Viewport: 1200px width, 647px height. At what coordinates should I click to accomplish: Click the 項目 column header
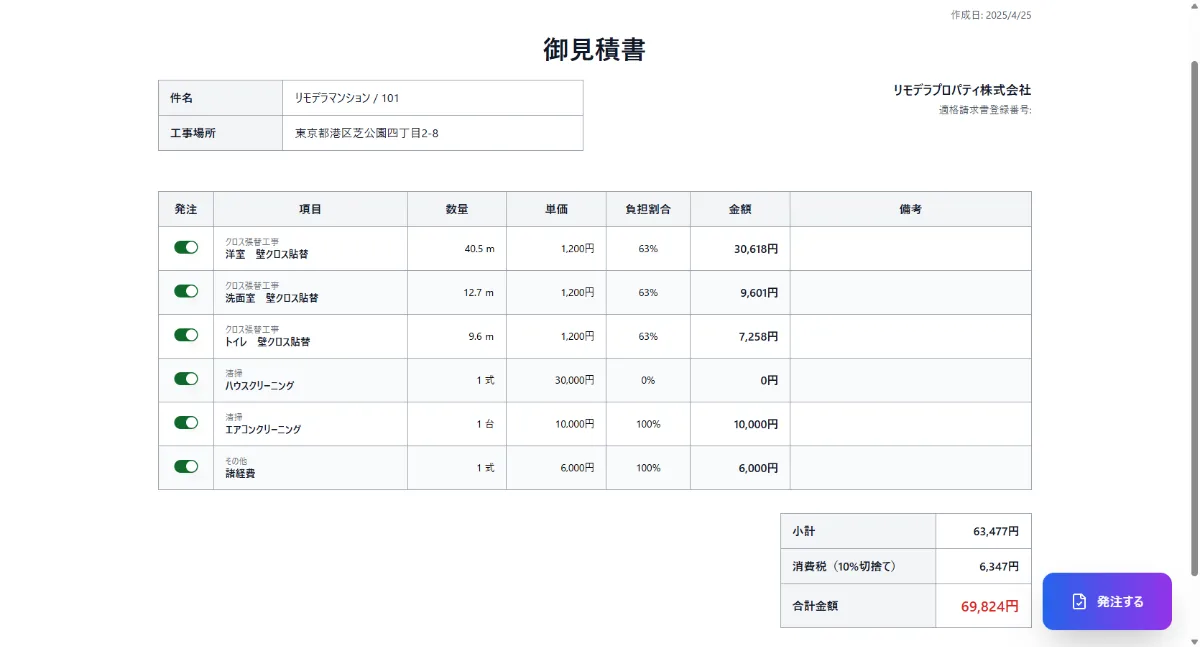[x=310, y=209]
